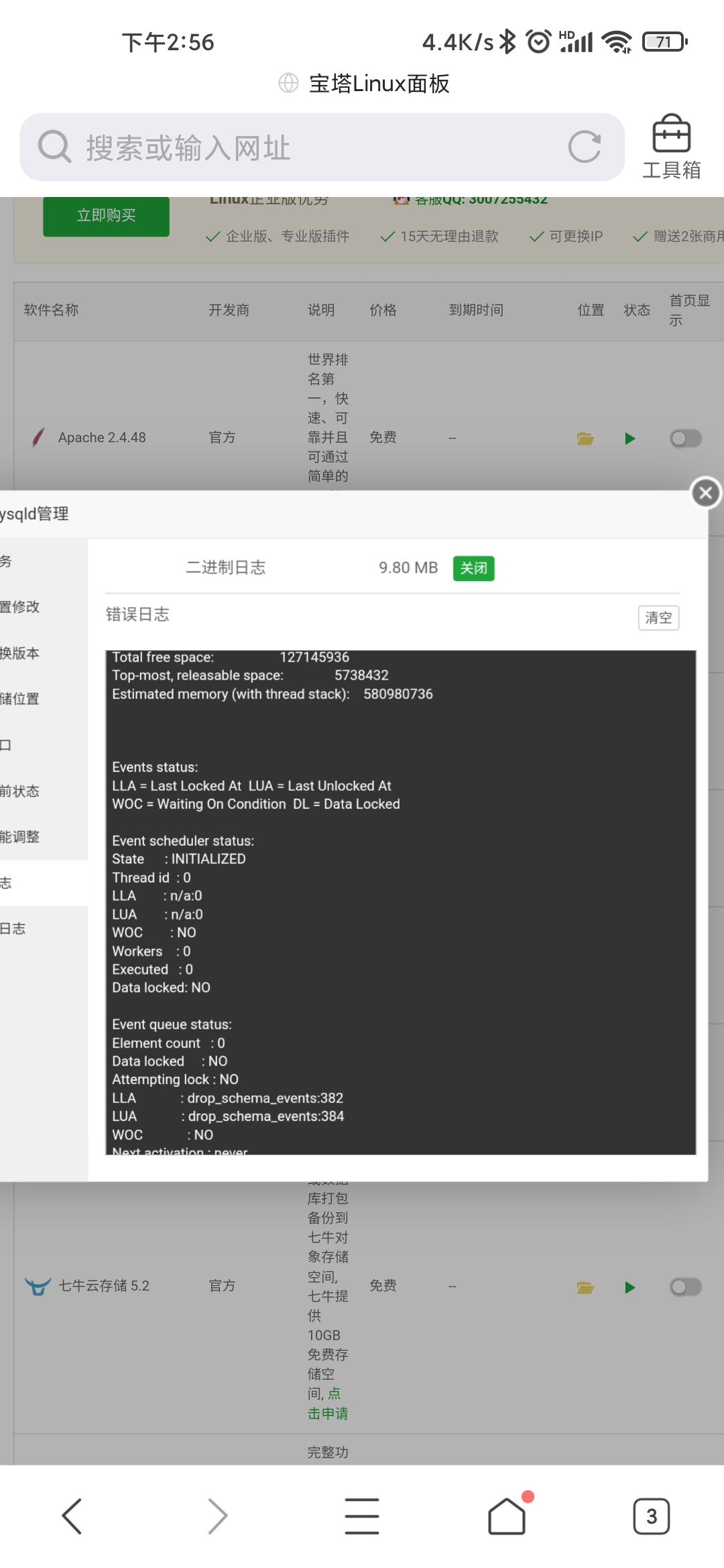Reload the page with the refresh icon

tap(585, 147)
